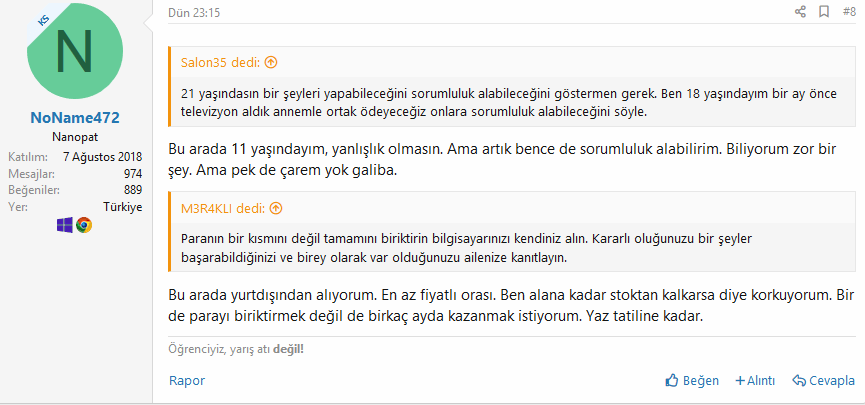
Task: Expand the Salon35 quoted message block
Action: pos(512,104)
